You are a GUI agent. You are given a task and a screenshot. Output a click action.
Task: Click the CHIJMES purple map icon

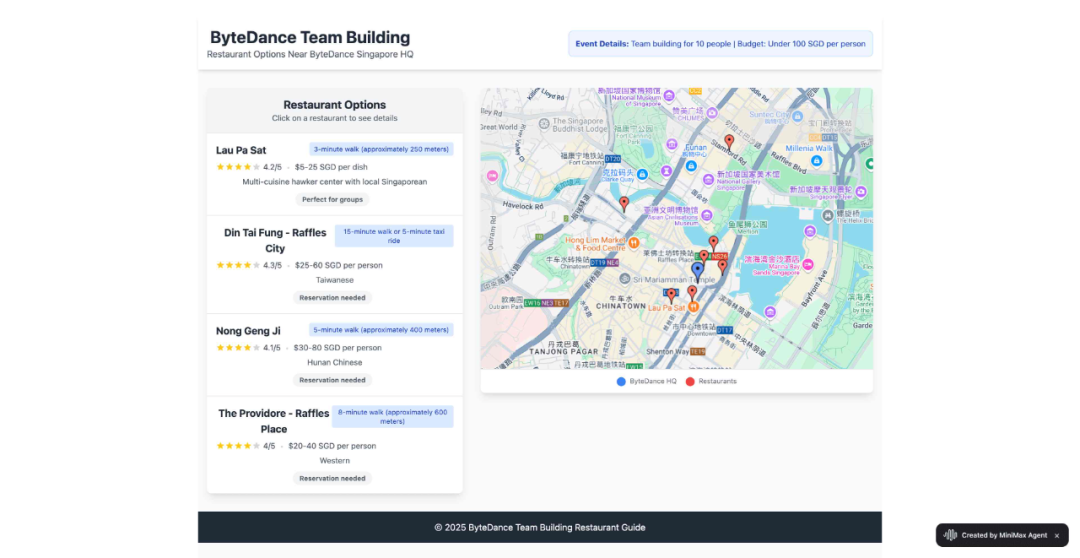(x=712, y=112)
